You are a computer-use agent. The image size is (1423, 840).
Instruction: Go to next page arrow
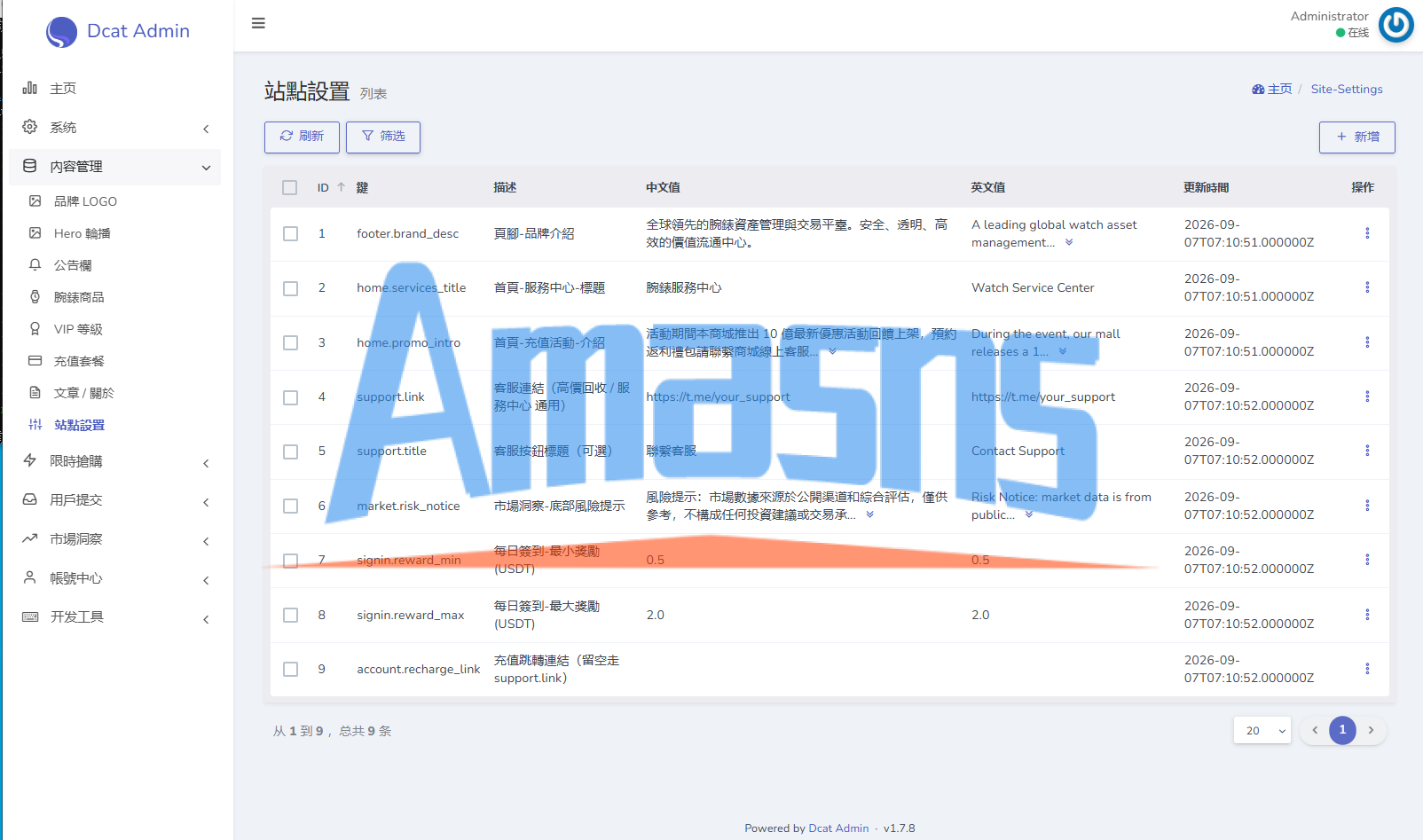1371,730
